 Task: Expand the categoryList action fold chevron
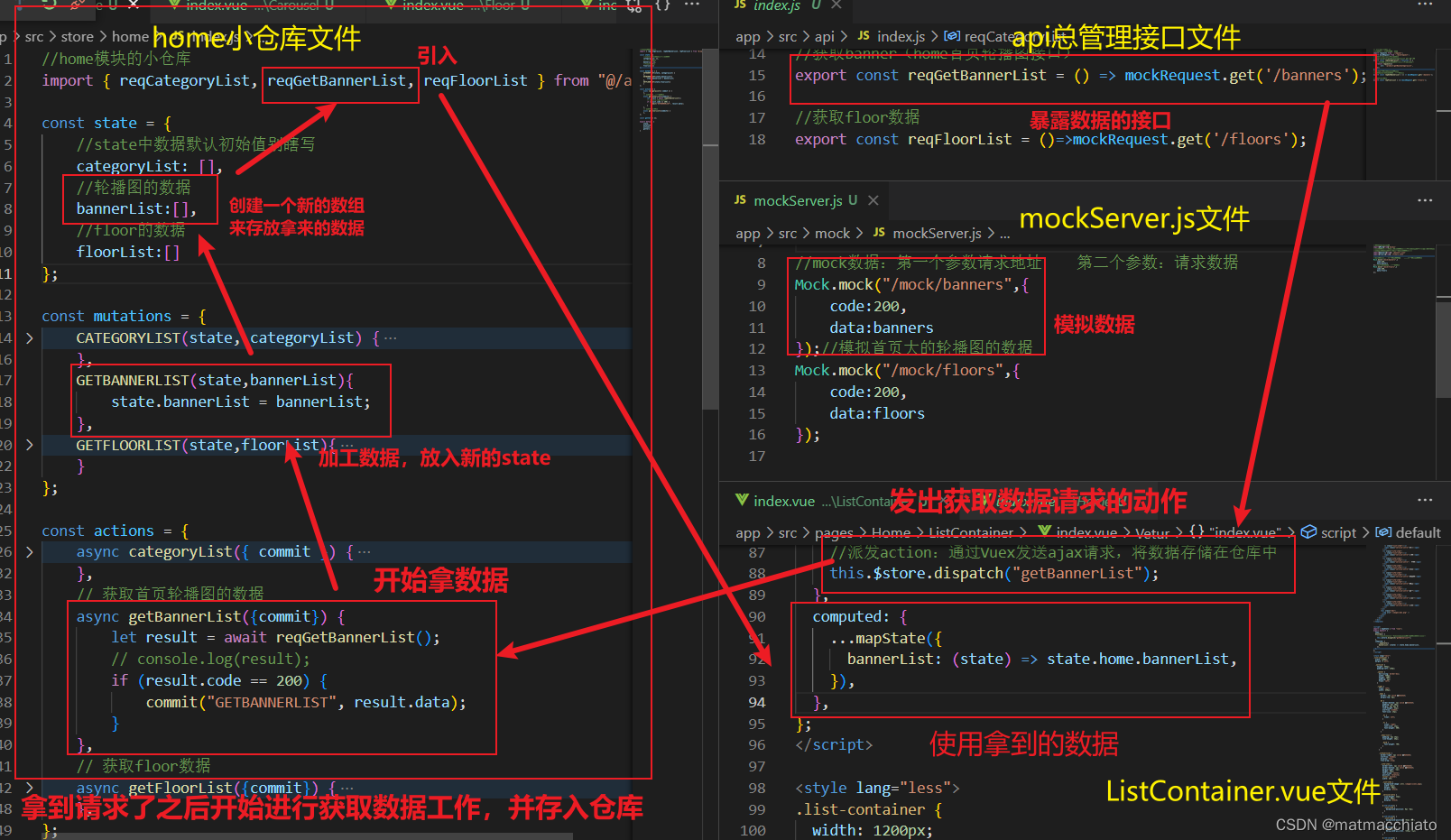(29, 551)
